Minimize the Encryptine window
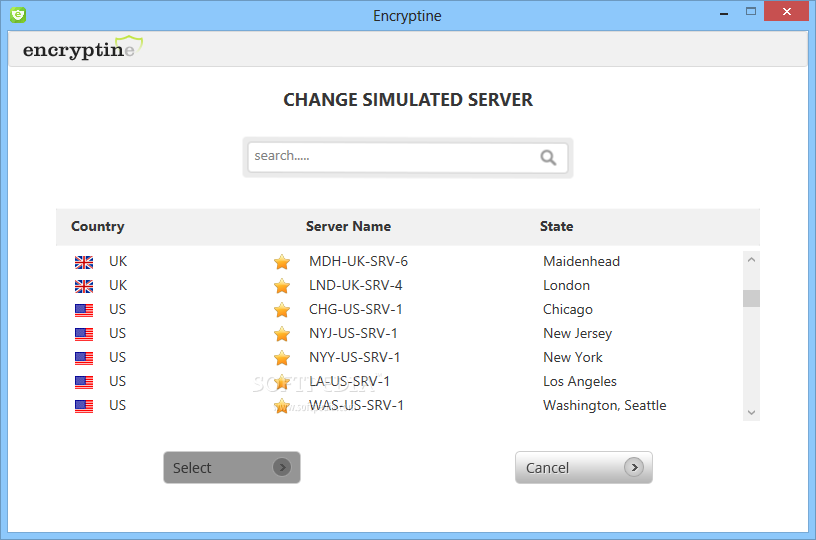The width and height of the screenshot is (816, 540). pyautogui.click(x=723, y=12)
